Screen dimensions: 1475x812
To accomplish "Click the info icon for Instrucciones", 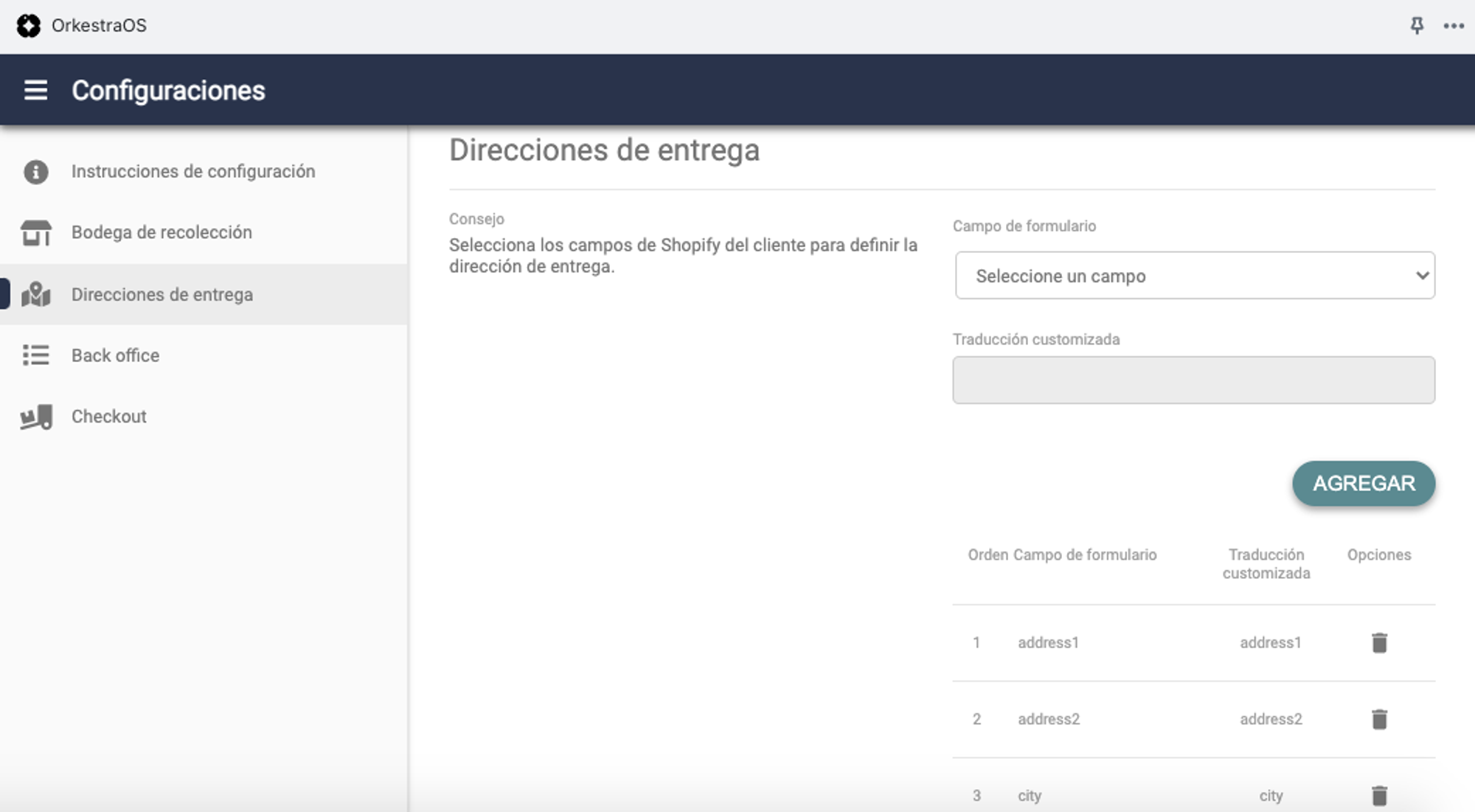I will pyautogui.click(x=35, y=172).
